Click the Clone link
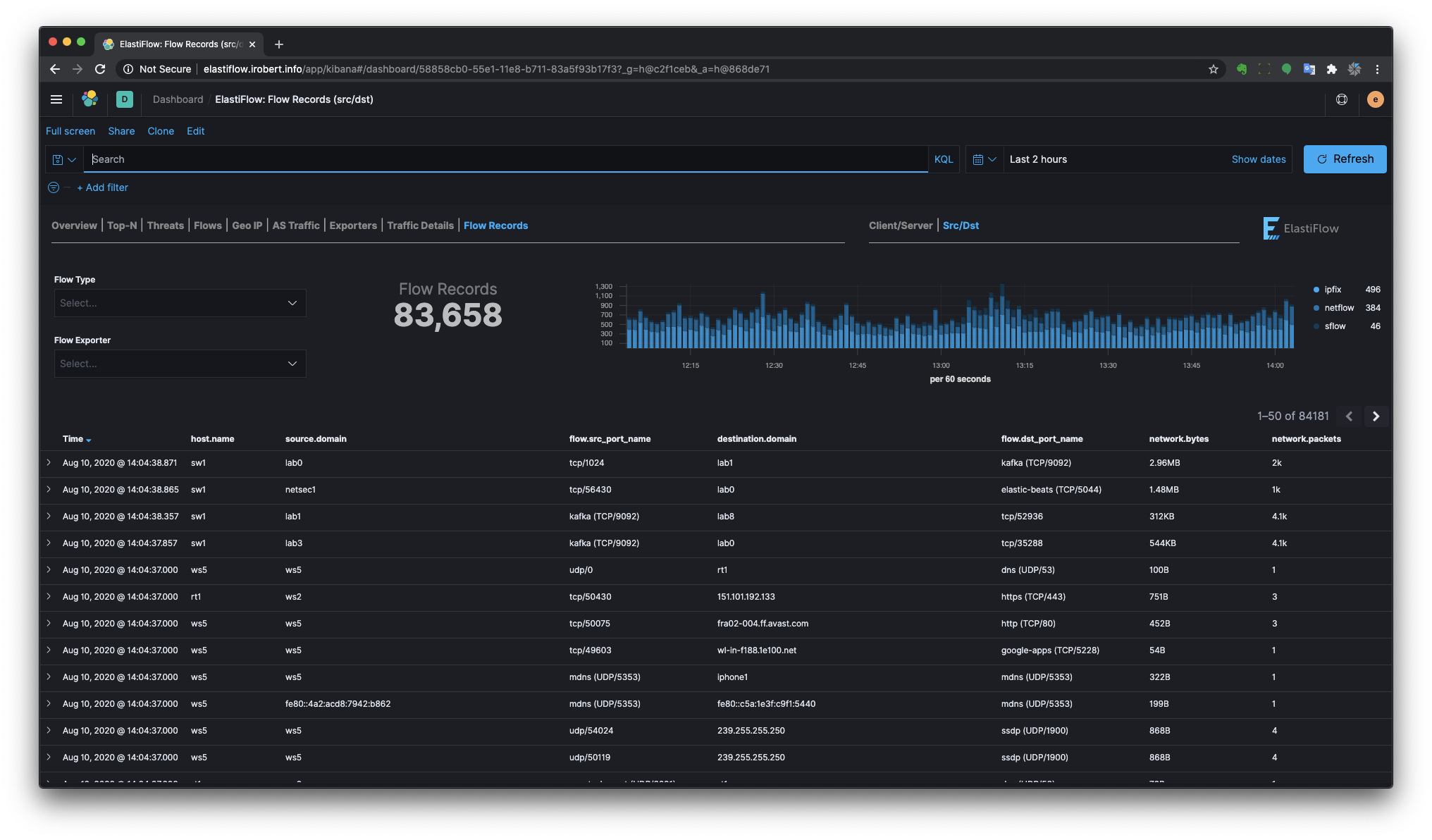The height and width of the screenshot is (840, 1432). click(161, 131)
